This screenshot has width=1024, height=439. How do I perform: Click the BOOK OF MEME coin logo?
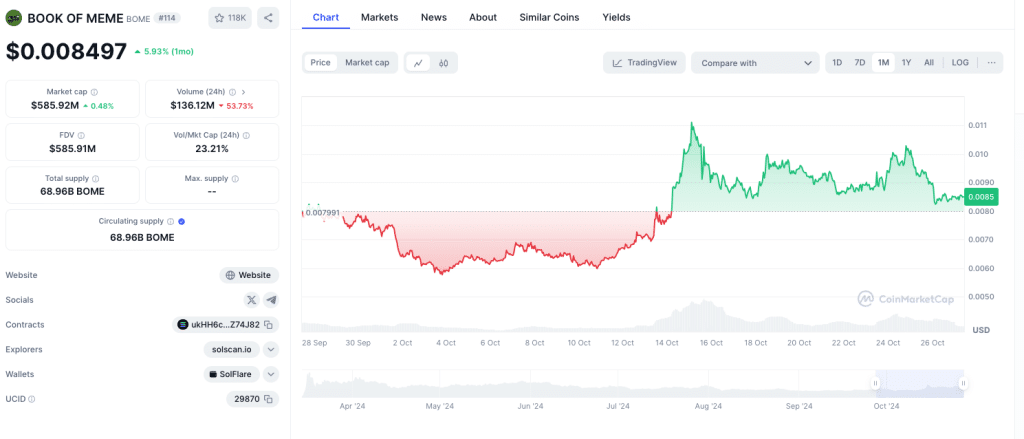point(14,18)
